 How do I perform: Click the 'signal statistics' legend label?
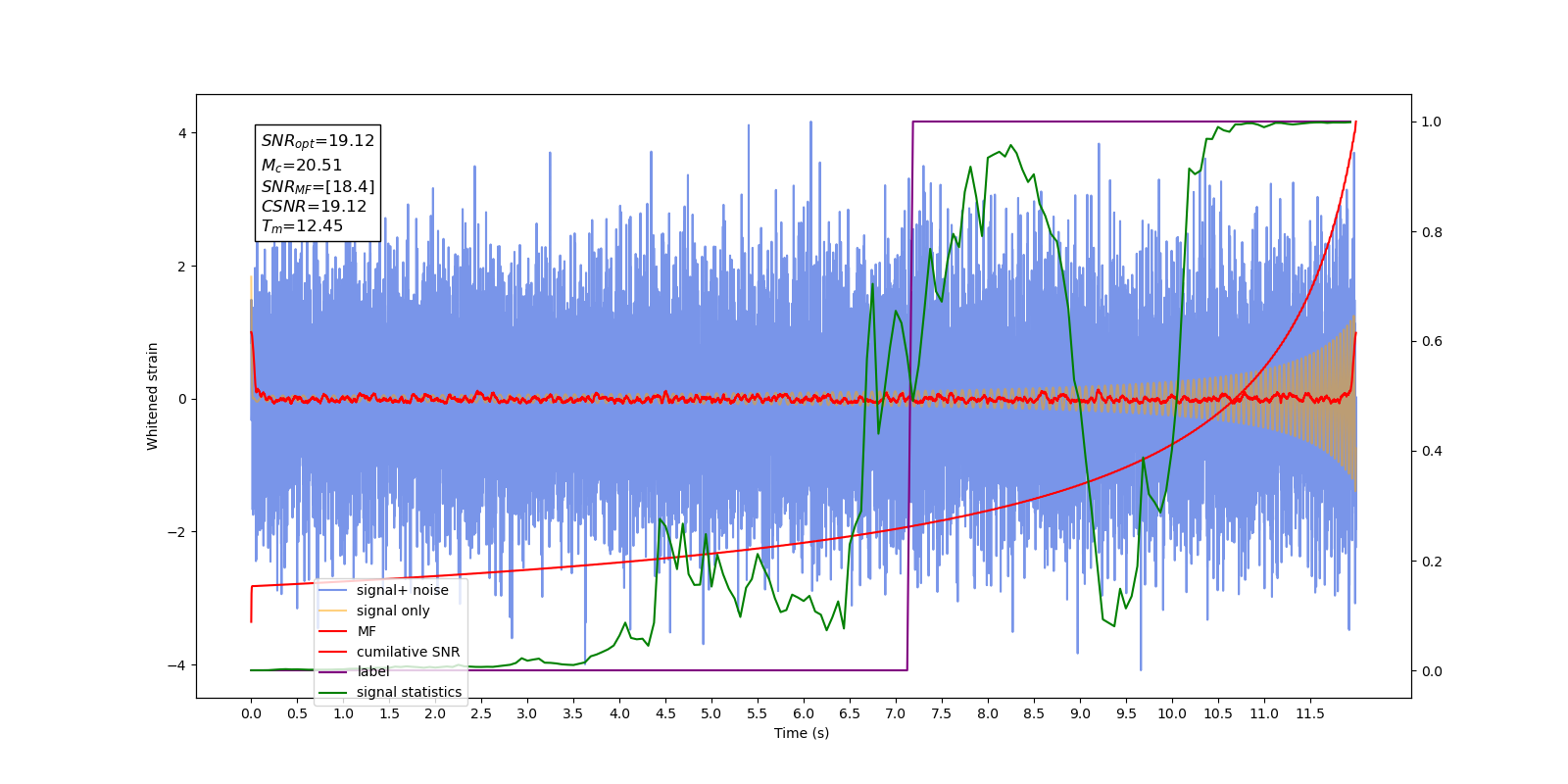pyautogui.click(x=409, y=692)
